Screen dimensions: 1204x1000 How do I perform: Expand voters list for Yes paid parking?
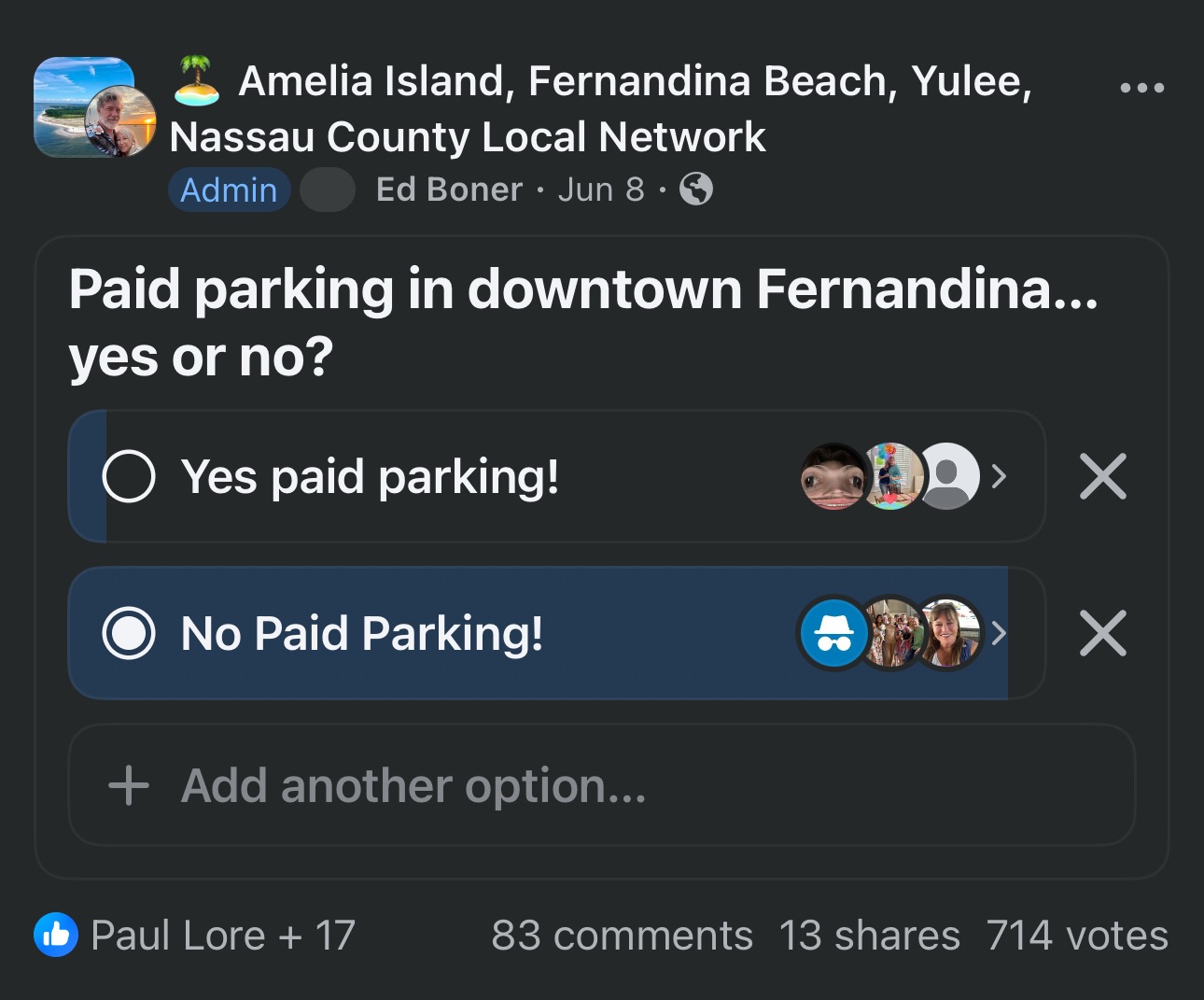coord(999,477)
